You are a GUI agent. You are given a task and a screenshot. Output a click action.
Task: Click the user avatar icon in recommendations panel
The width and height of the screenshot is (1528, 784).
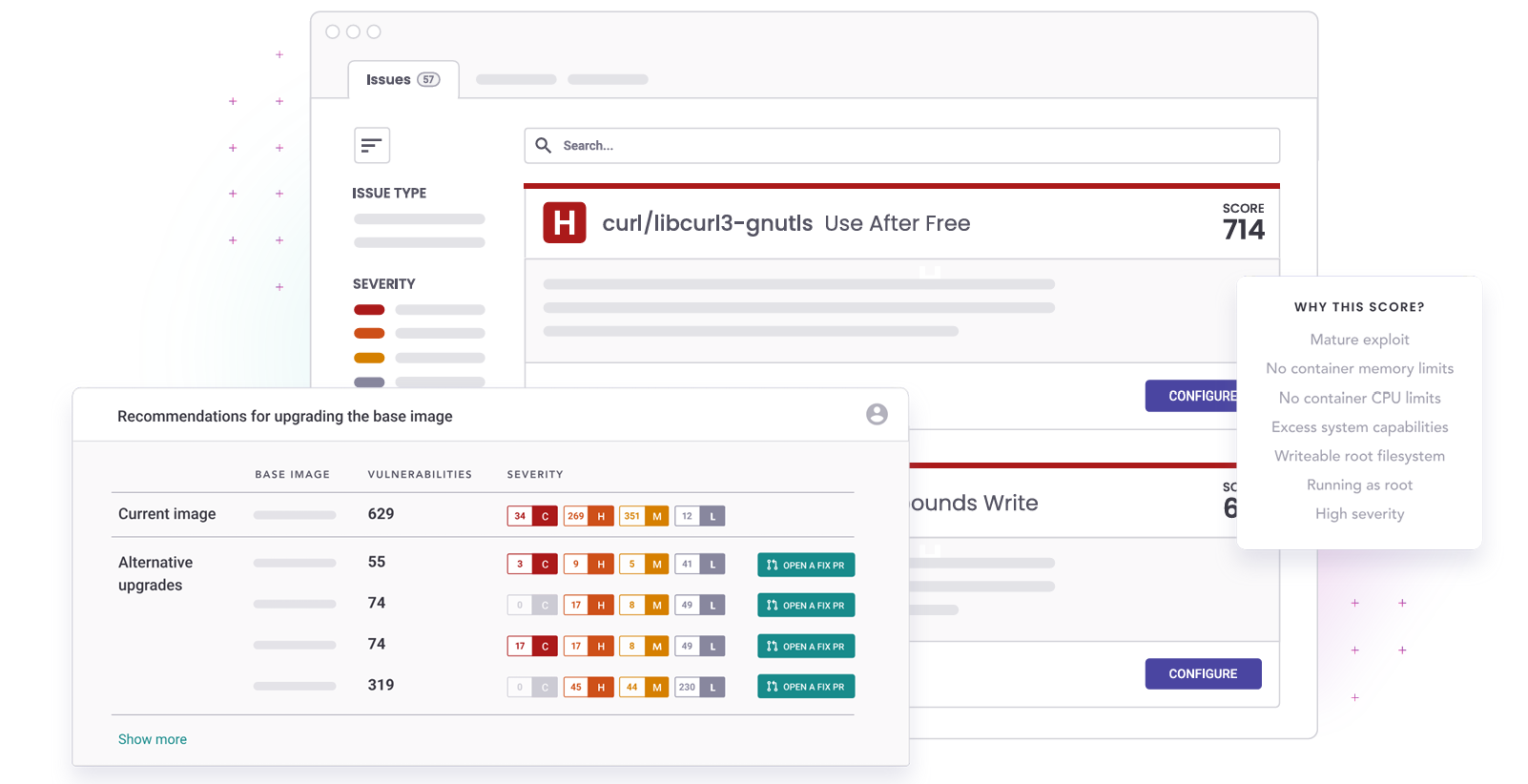point(877,414)
